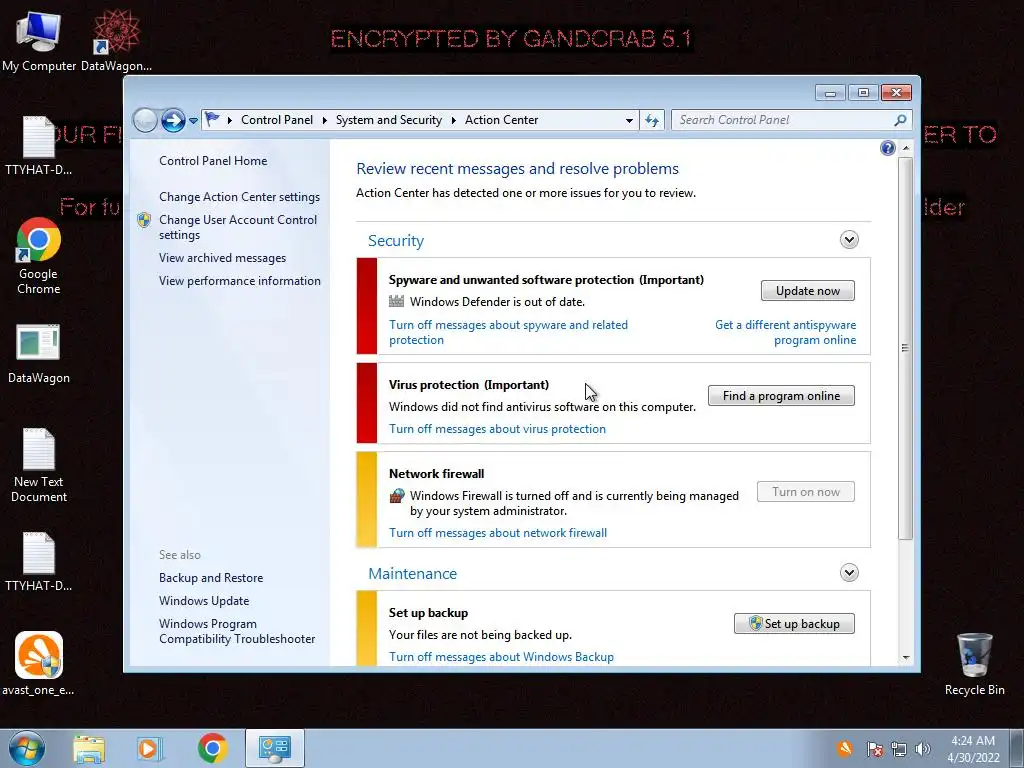The width and height of the screenshot is (1024, 768).
Task: Collapse the Maintenance section
Action: click(849, 573)
